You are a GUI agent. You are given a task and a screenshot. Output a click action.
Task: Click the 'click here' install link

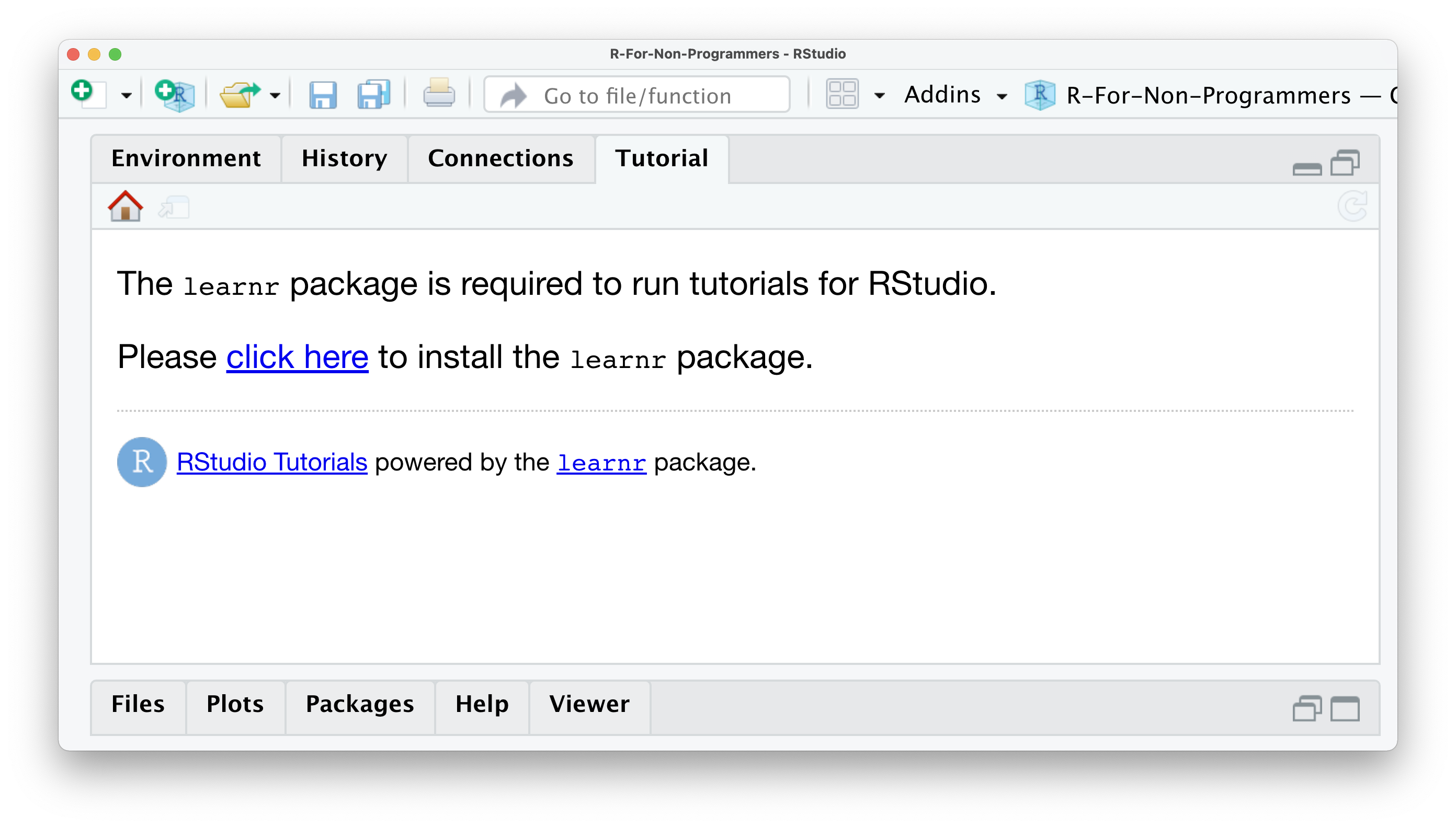point(297,357)
